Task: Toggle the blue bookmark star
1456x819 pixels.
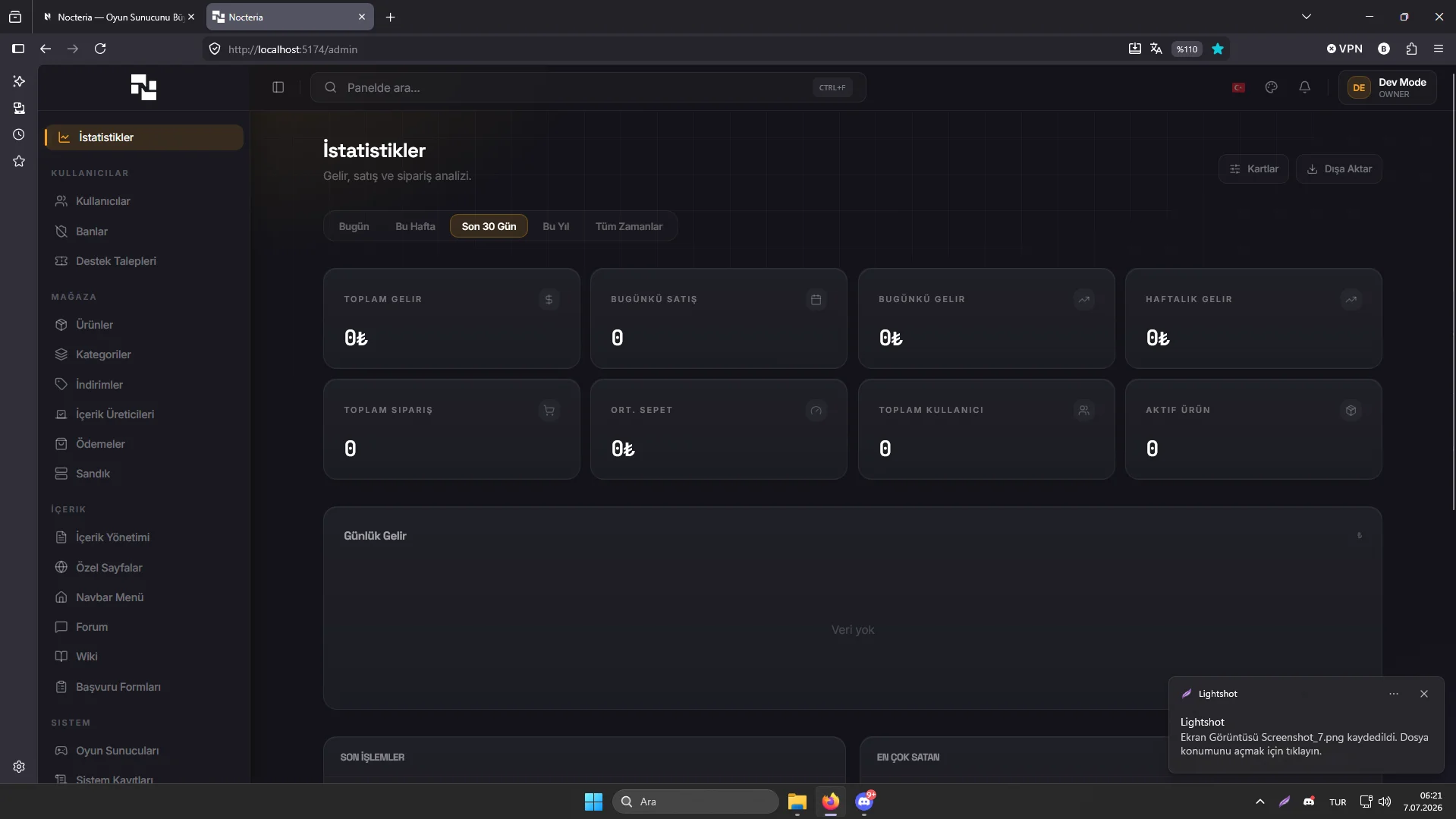Action: pos(1218,49)
